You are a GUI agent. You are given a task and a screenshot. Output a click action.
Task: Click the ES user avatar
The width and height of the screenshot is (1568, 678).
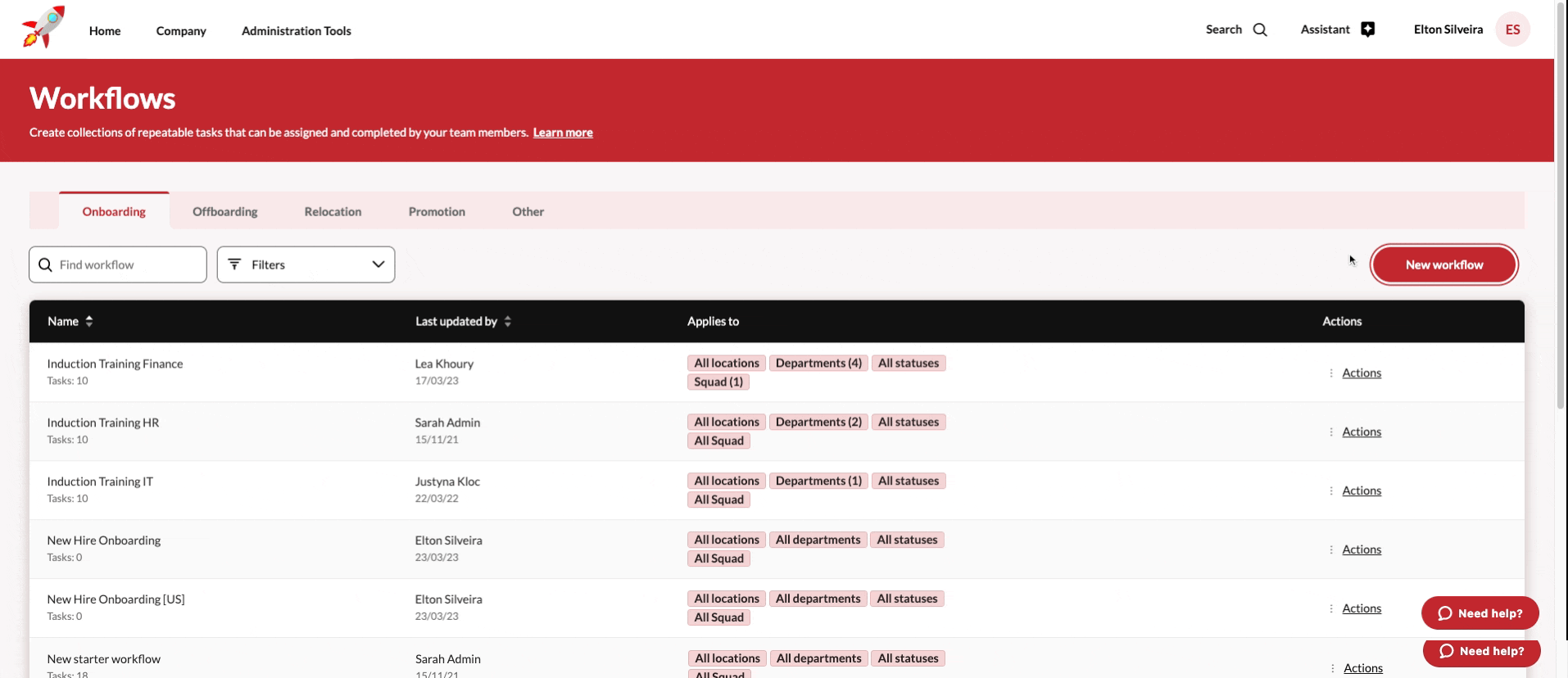(1512, 29)
